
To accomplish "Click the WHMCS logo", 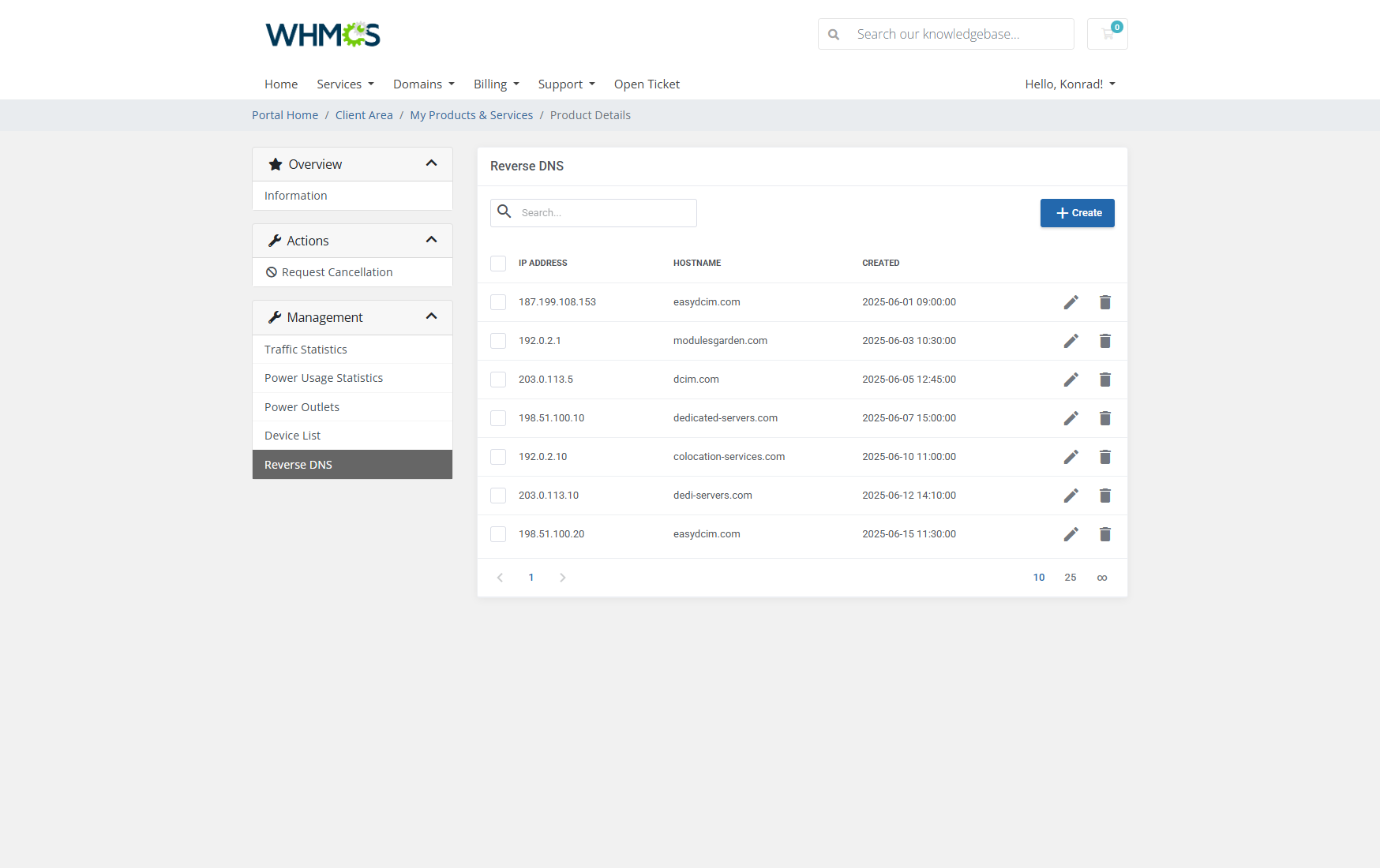I will click(x=323, y=35).
